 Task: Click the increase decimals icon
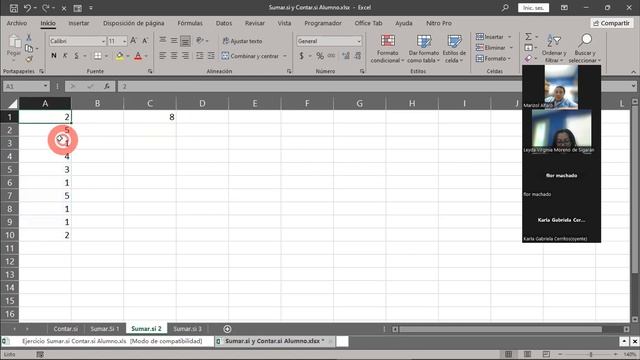coord(346,56)
